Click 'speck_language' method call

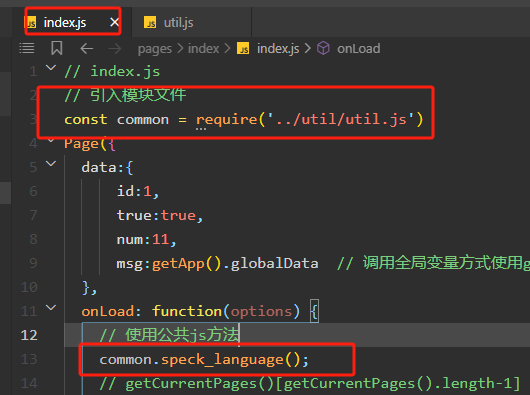coord(222,360)
